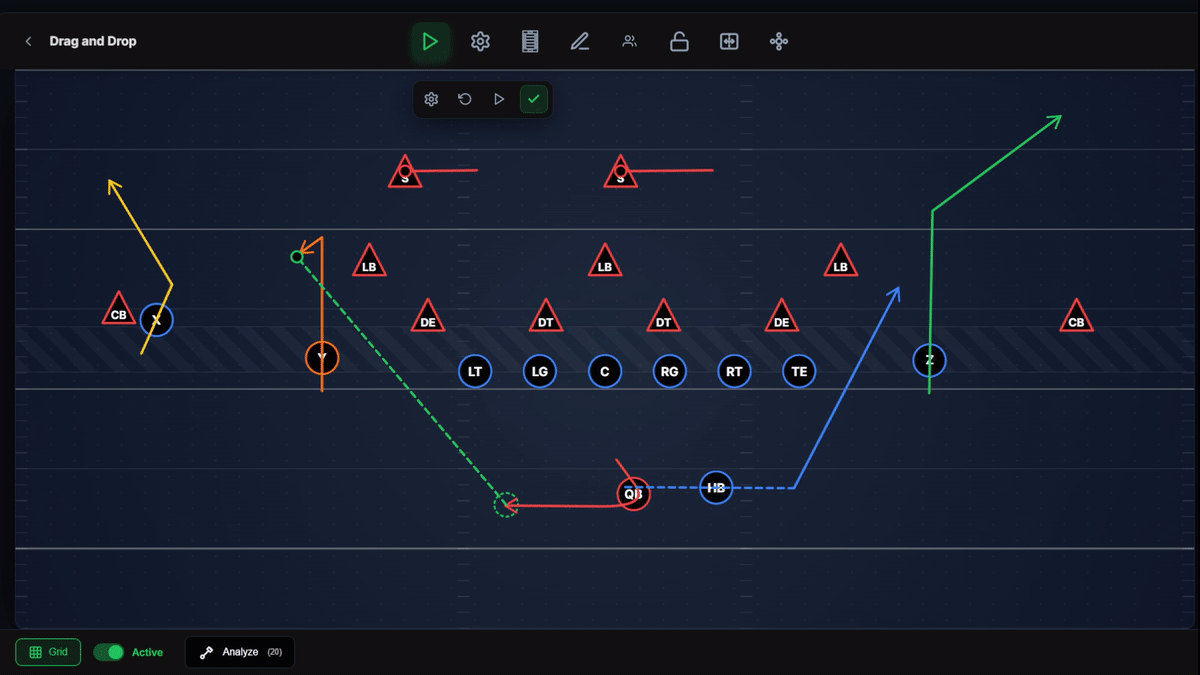This screenshot has height=675, width=1200.
Task: Select the LB defender above the center
Action: click(x=605, y=263)
